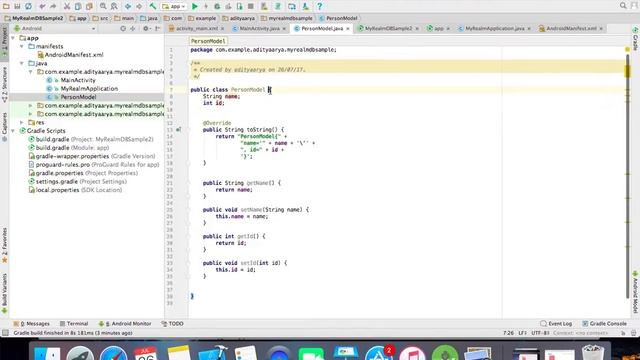Collapse the first com.example.adityaarya package
Viewport: 640px width, 360px height.
31,72
